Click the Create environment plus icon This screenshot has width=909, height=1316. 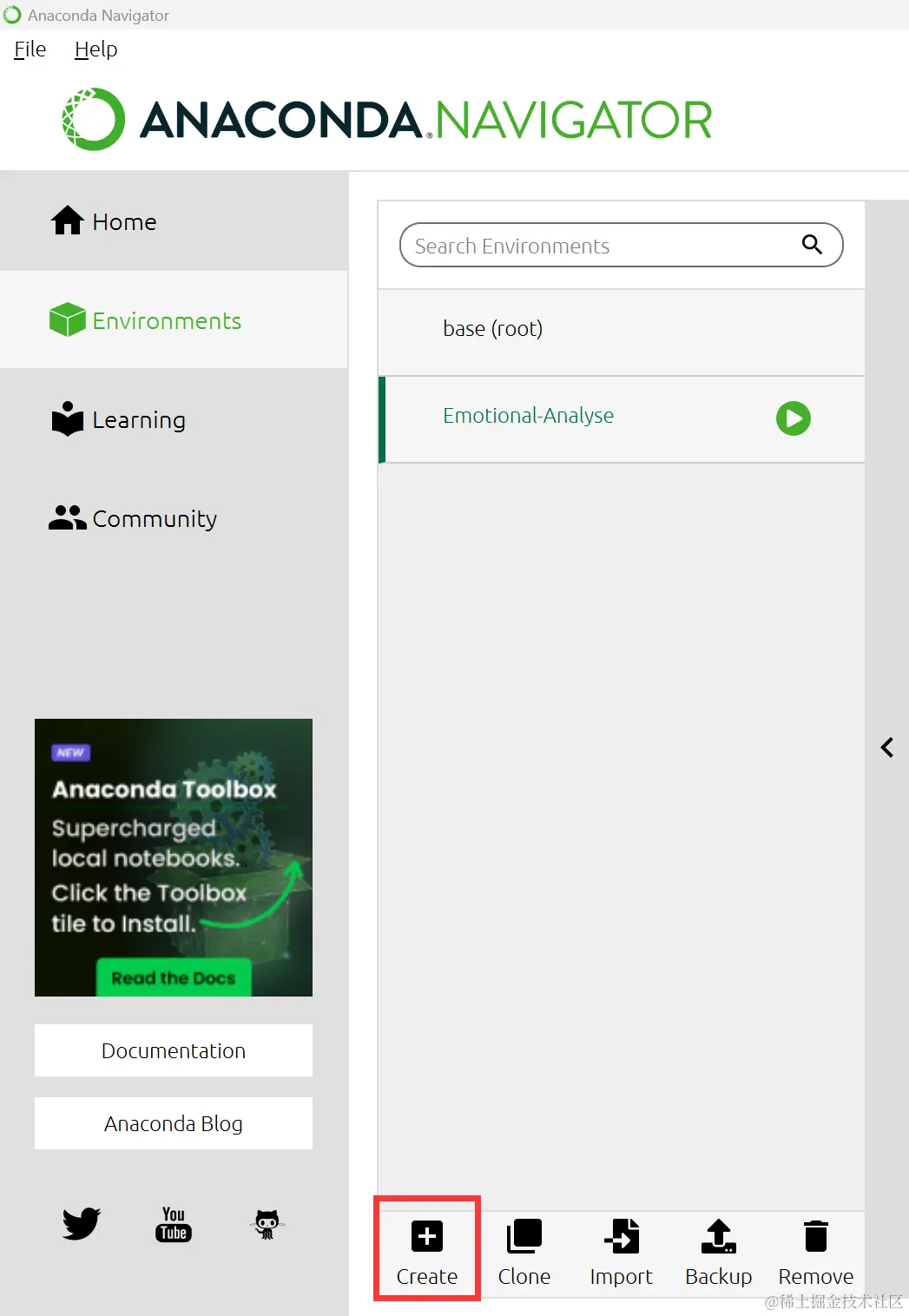pos(427,1236)
